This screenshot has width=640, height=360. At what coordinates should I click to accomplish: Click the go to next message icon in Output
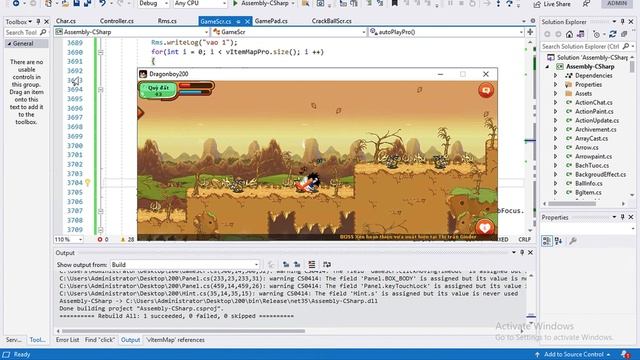297,264
